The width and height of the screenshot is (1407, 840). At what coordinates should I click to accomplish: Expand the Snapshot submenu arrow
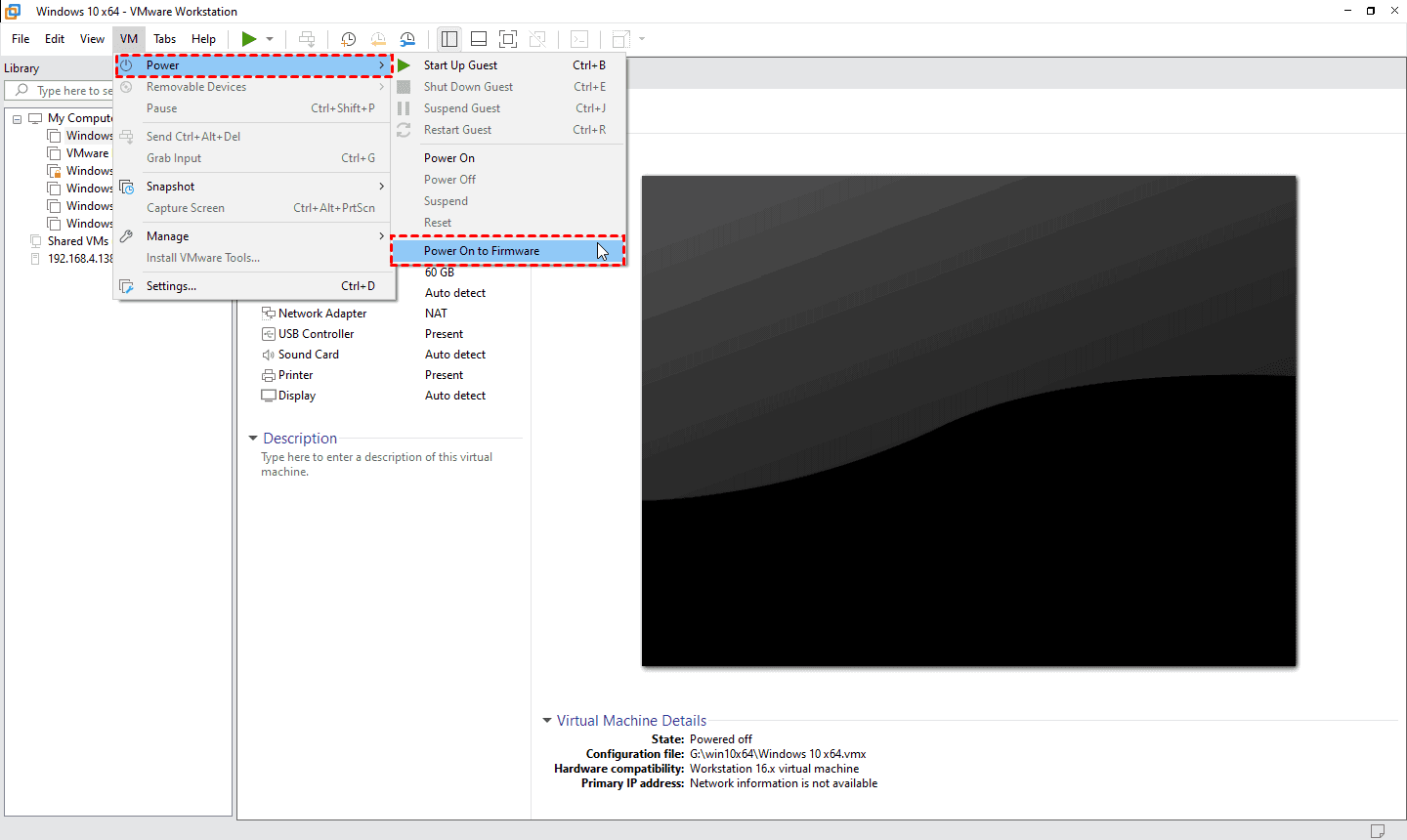coord(381,187)
